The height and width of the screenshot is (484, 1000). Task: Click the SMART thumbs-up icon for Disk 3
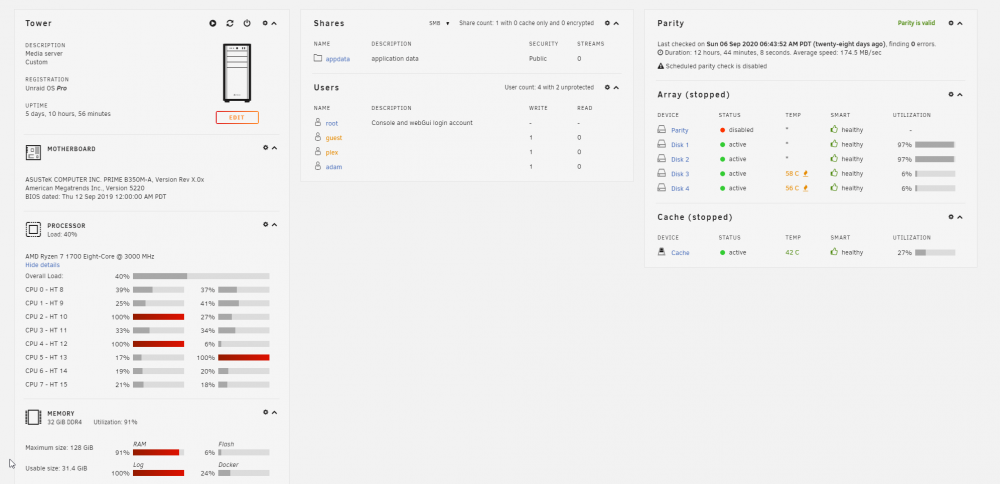tap(834, 173)
